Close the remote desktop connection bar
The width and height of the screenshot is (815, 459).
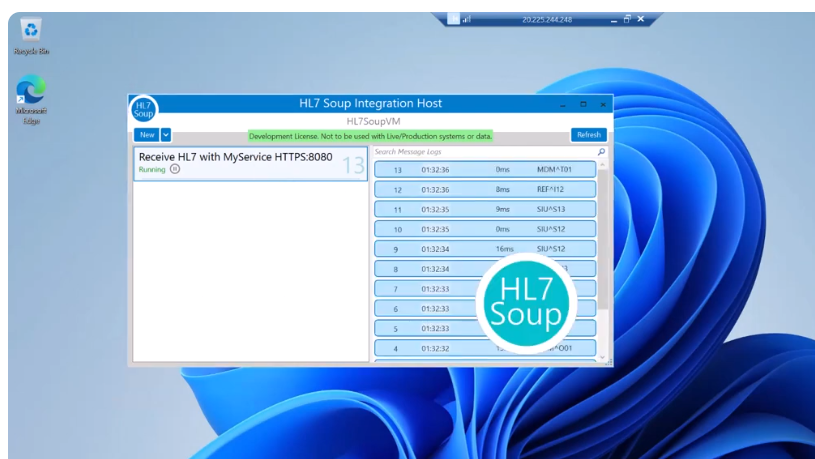click(641, 19)
